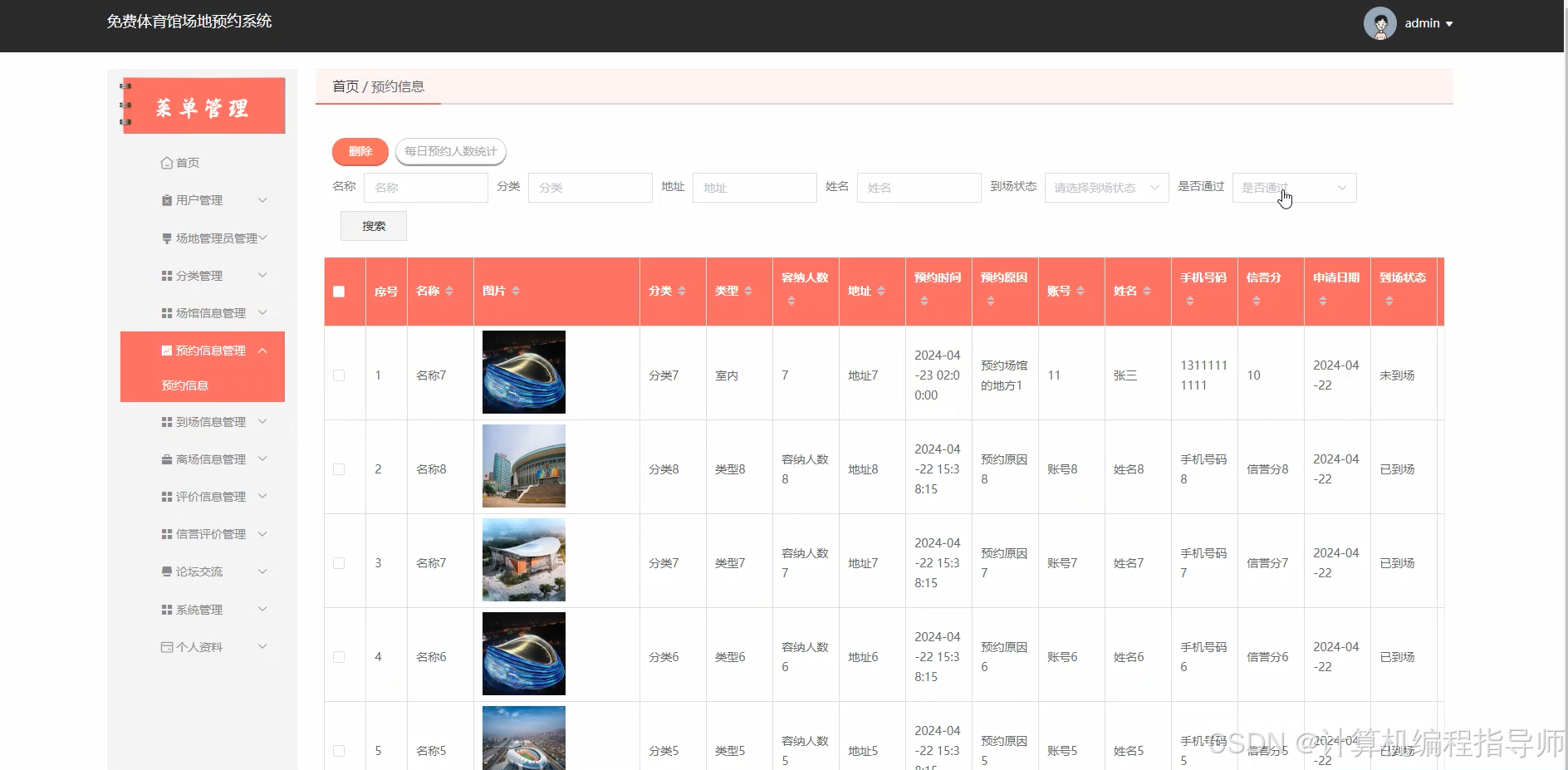Click the 地址 search input field
1568x770 pixels.
pyautogui.click(x=754, y=188)
